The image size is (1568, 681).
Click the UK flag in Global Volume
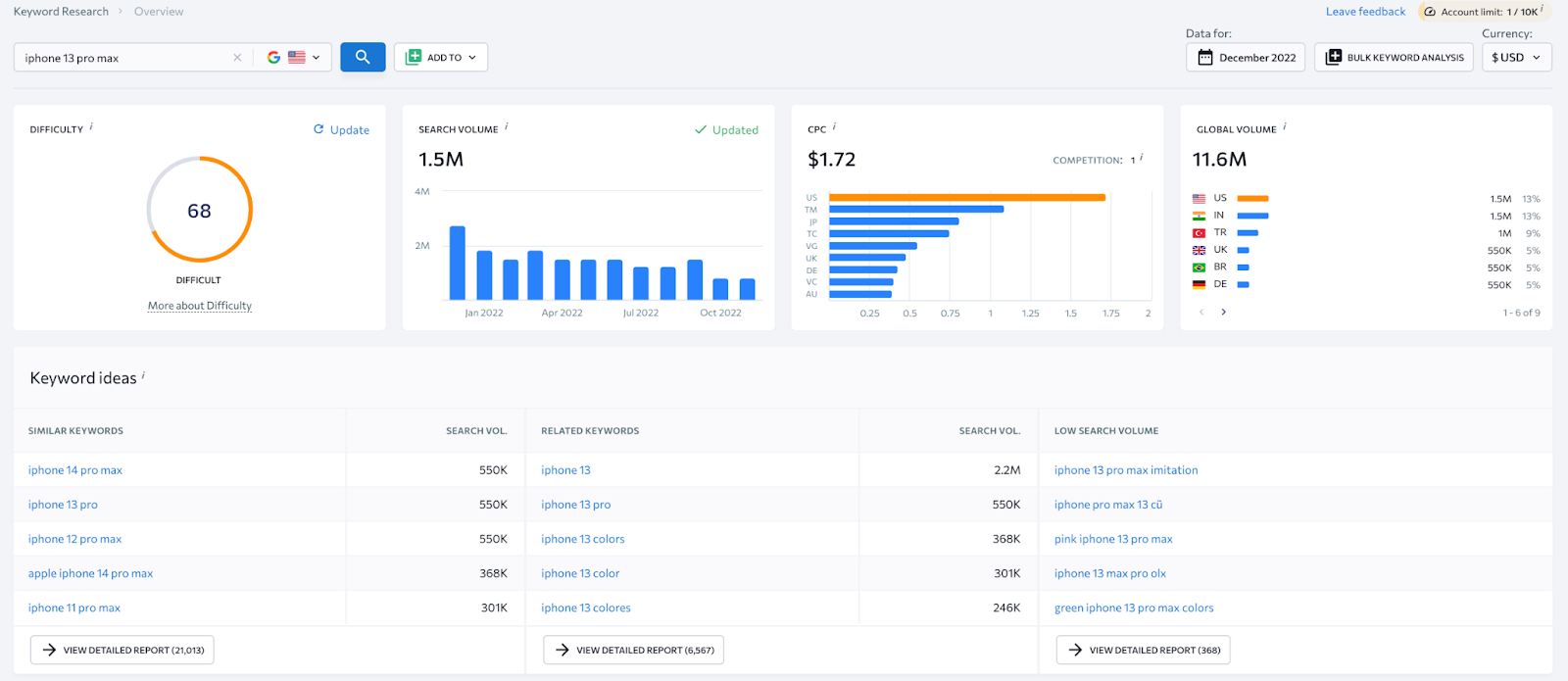pos(1199,250)
